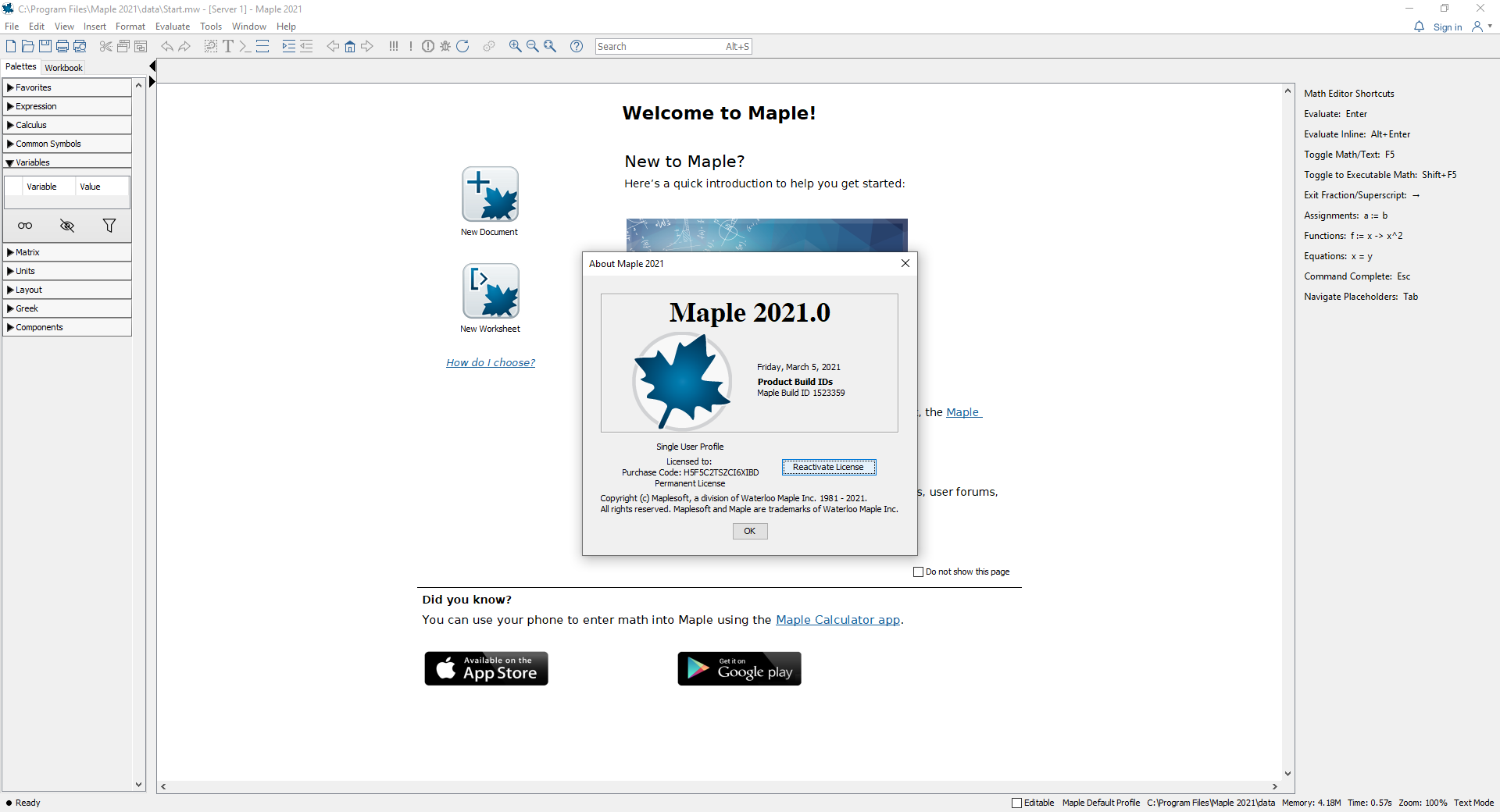Click palette panel scroll down arrow
Screen dimensions: 1500x812
138,785
